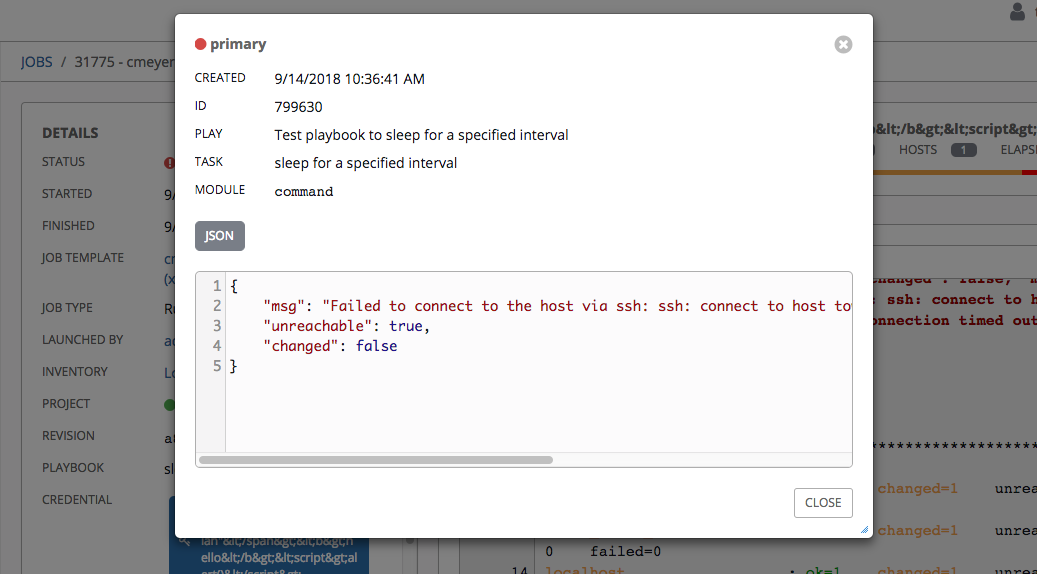Image resolution: width=1037 pixels, height=574 pixels.
Task: Click the MODULE value command
Action: click(x=304, y=192)
